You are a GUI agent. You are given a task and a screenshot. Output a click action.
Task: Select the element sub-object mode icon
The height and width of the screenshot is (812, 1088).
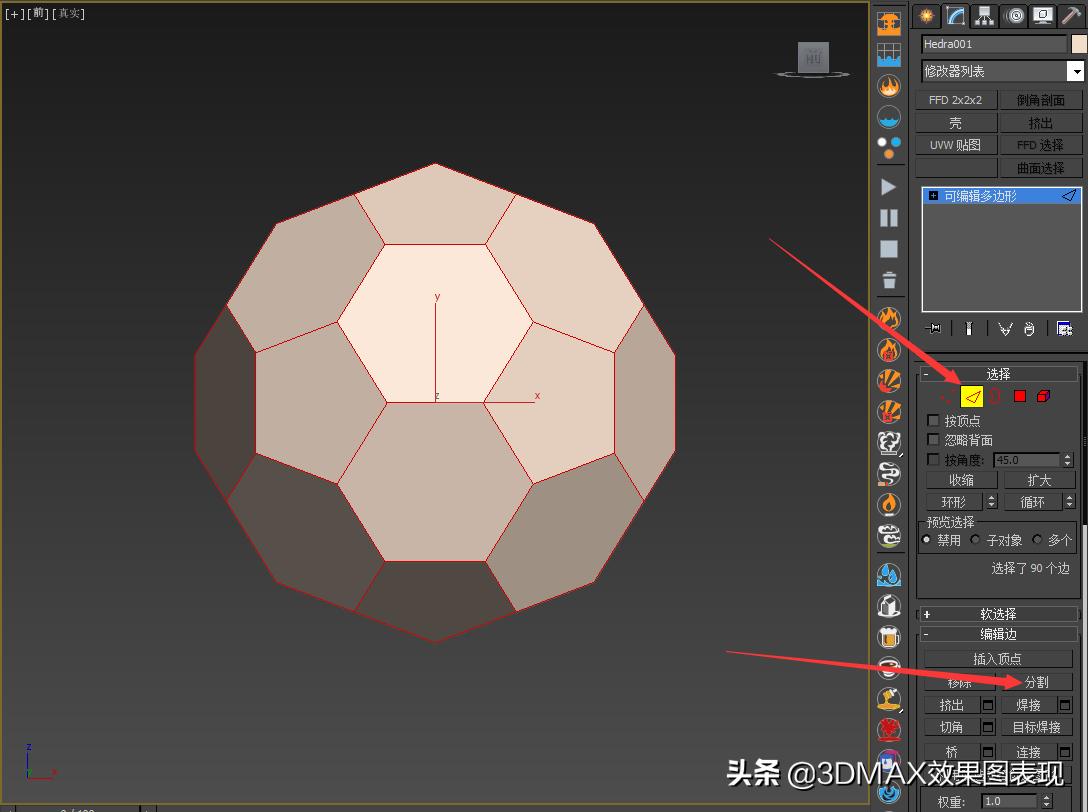click(x=1043, y=396)
